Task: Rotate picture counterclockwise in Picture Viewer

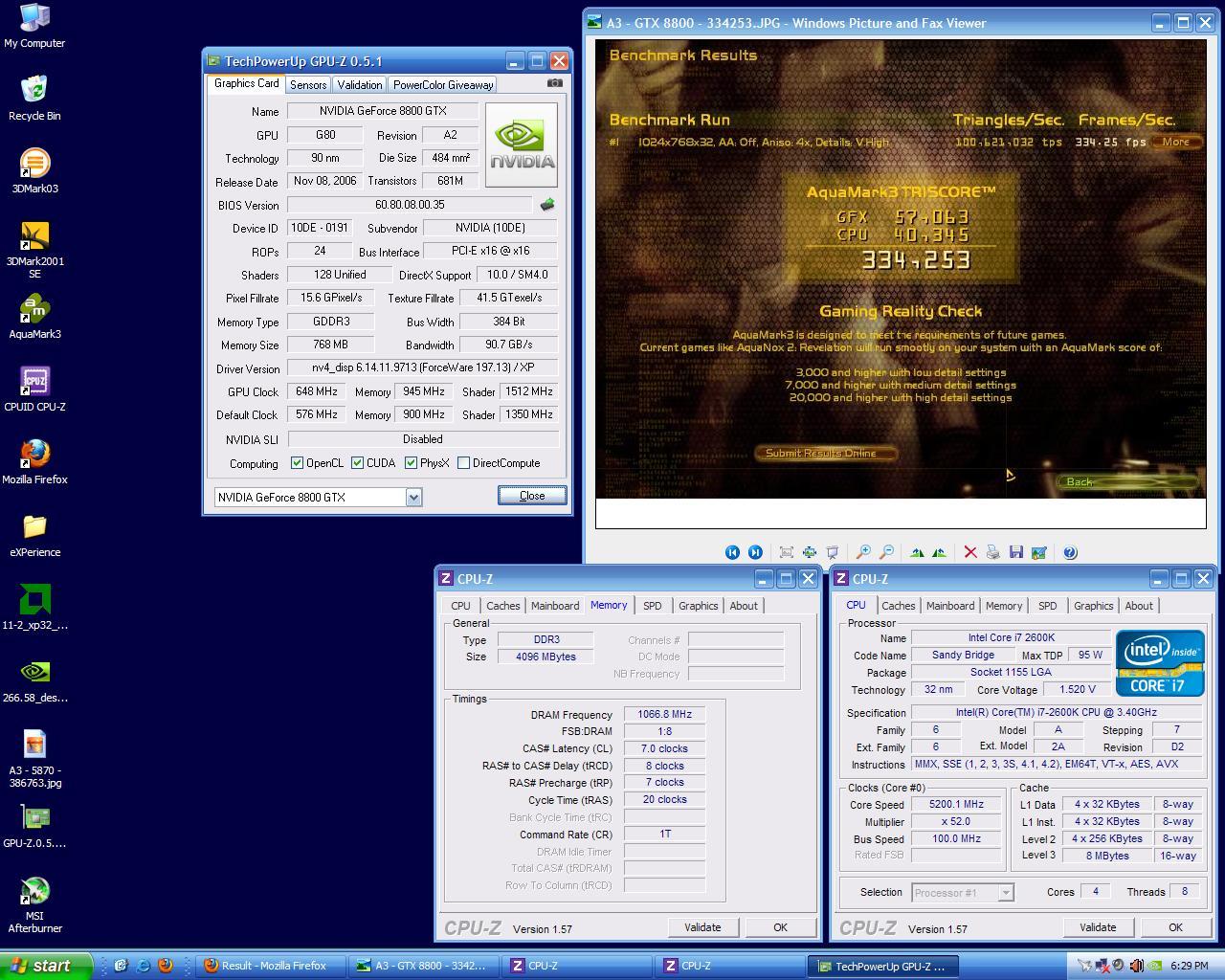Action: tap(940, 552)
